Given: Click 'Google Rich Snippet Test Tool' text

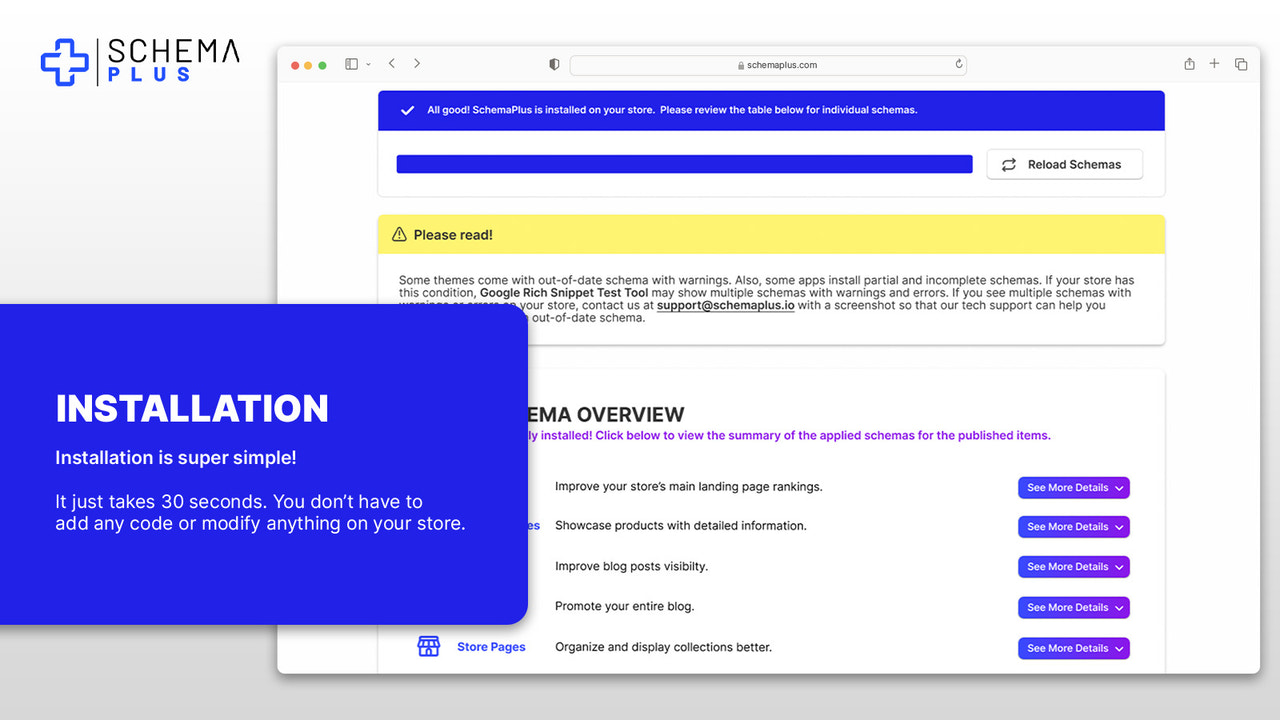Looking at the screenshot, I should (564, 293).
